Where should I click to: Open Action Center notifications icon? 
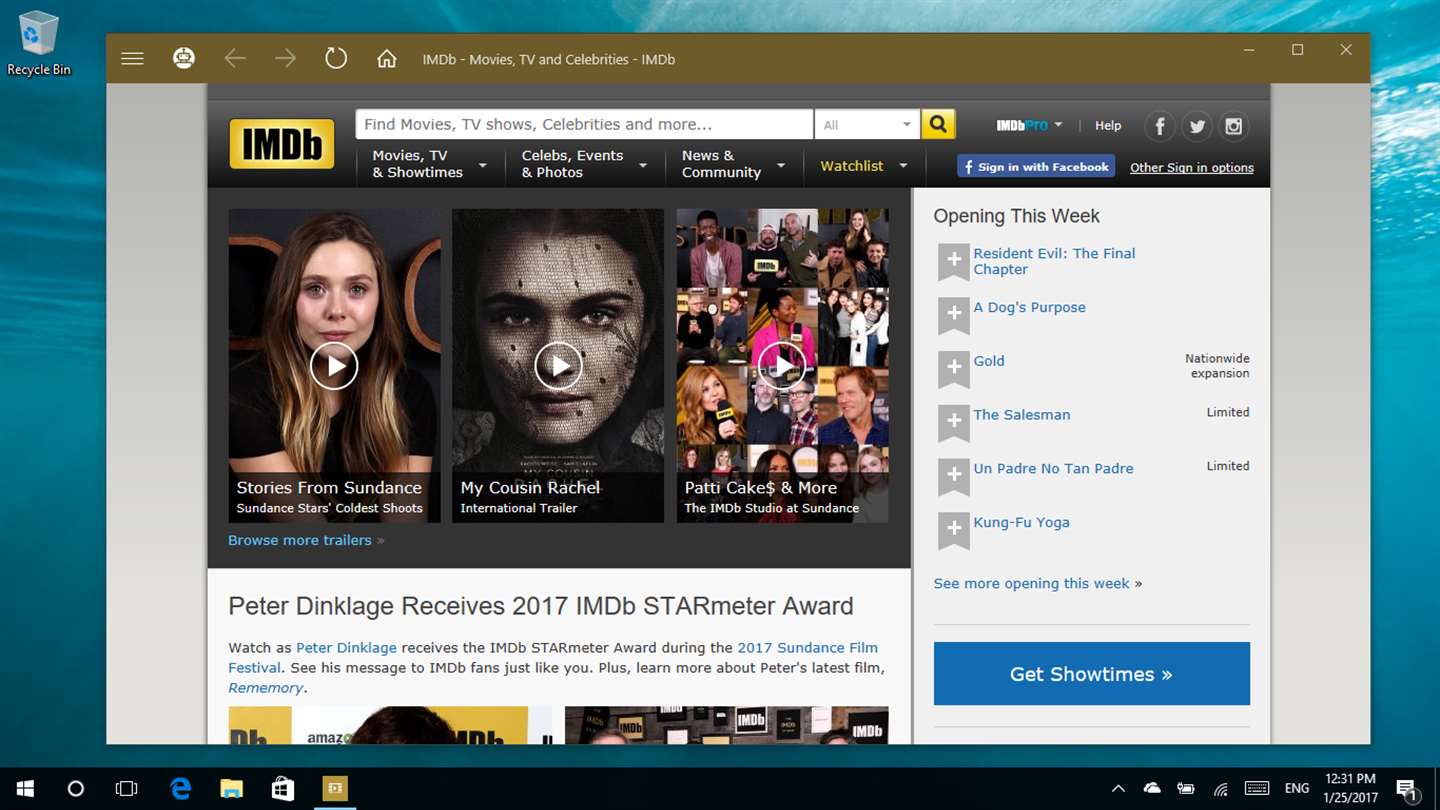(1407, 789)
